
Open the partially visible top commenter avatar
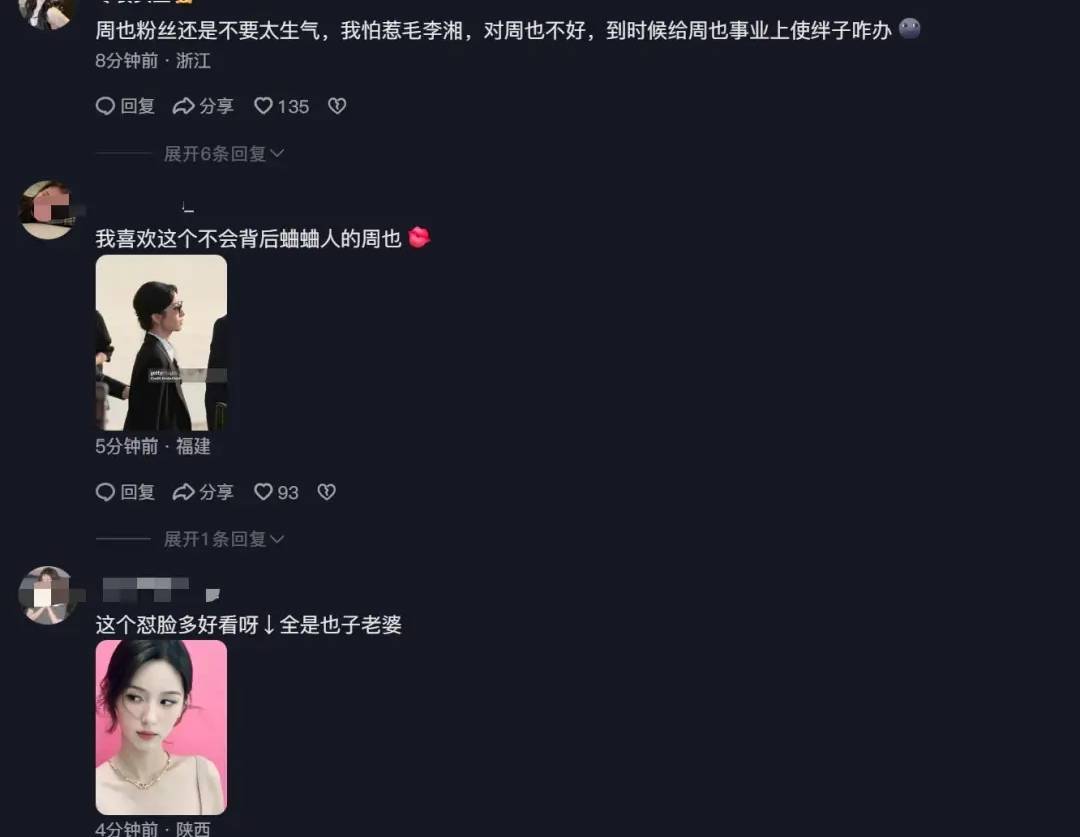pos(47,14)
